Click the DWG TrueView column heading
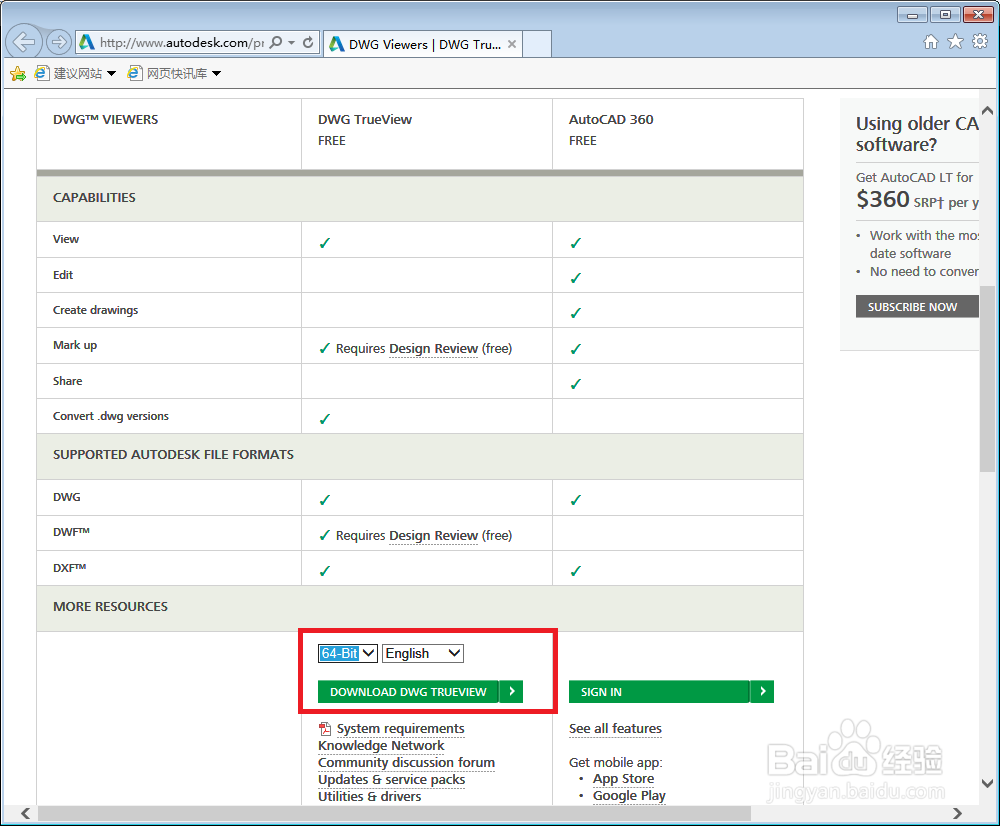Viewport: 1000px width, 826px height. (365, 119)
